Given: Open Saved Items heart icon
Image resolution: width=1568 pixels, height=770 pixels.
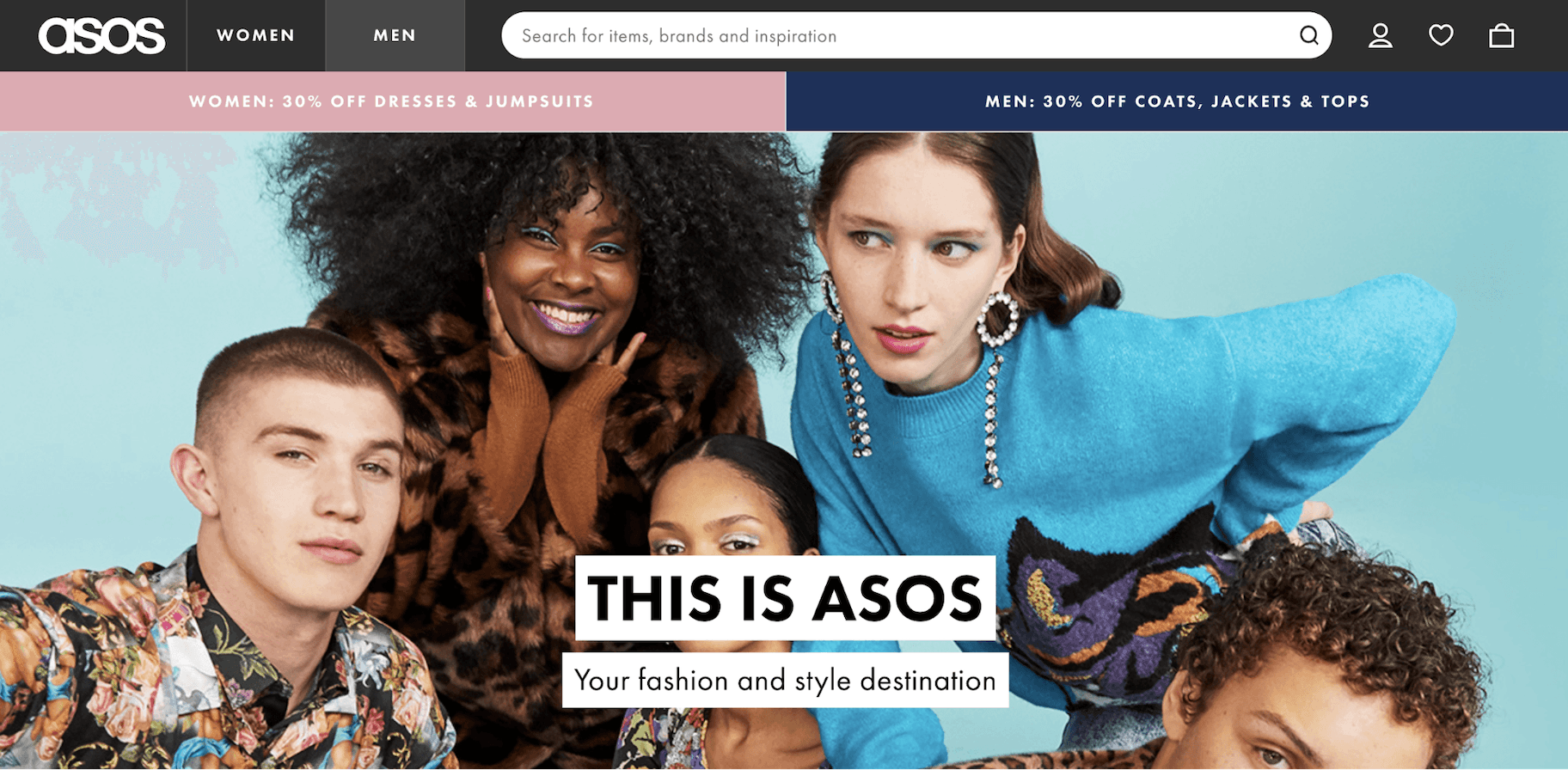Looking at the screenshot, I should (1441, 35).
